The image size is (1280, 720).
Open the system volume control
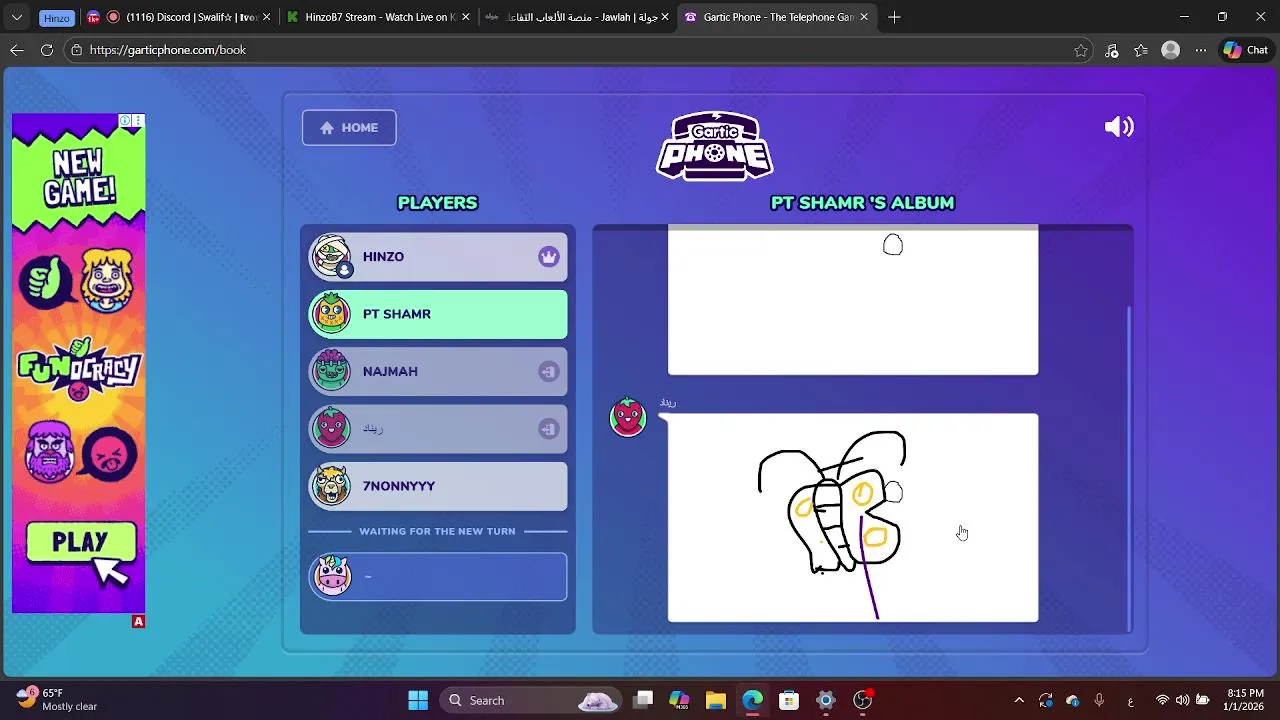point(1182,700)
